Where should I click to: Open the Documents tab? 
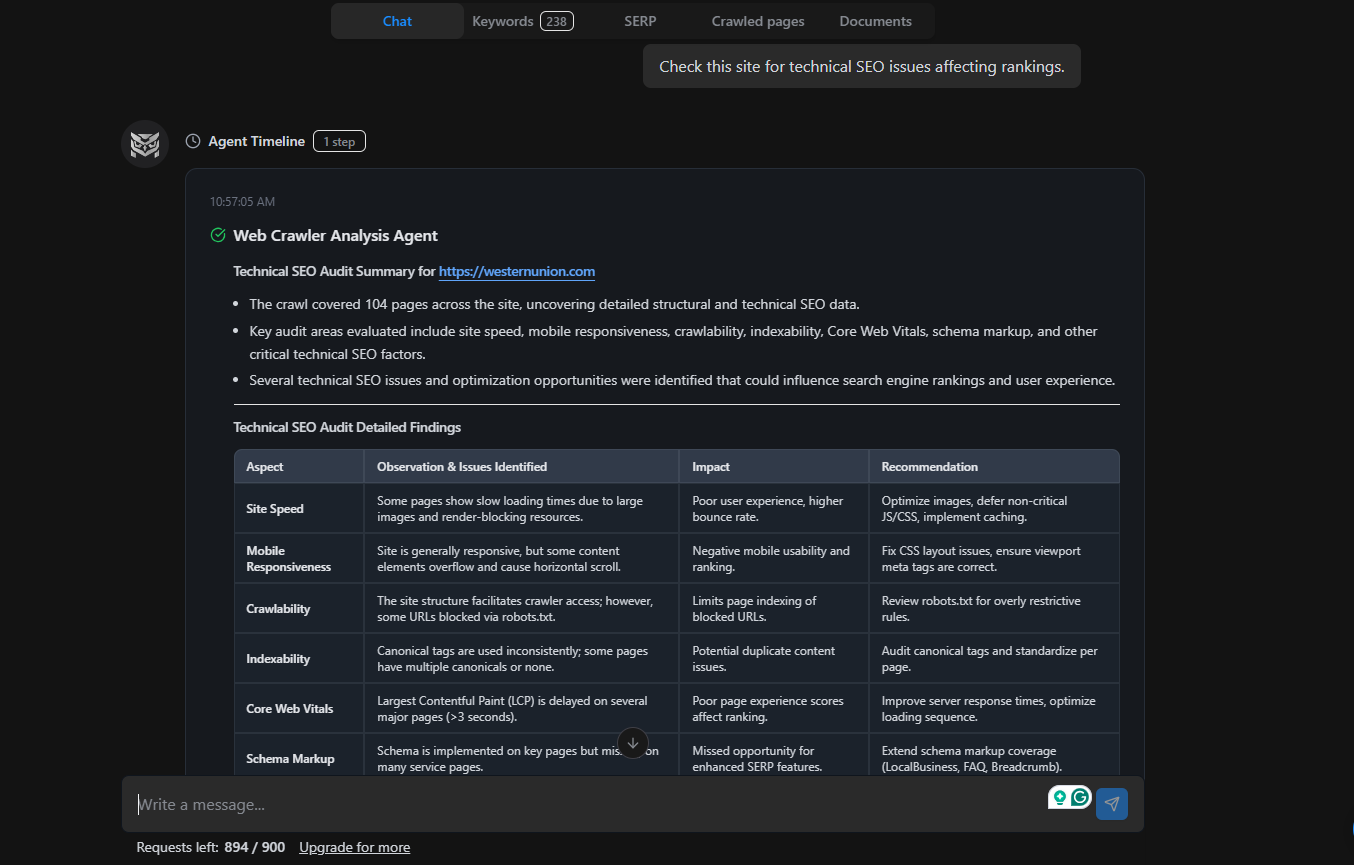(x=875, y=20)
